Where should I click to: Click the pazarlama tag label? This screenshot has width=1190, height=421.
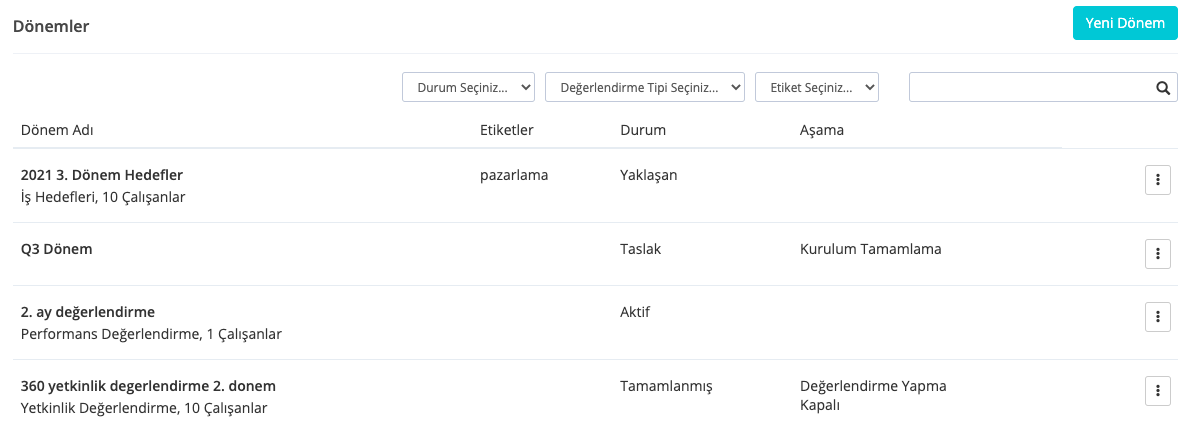[x=514, y=175]
